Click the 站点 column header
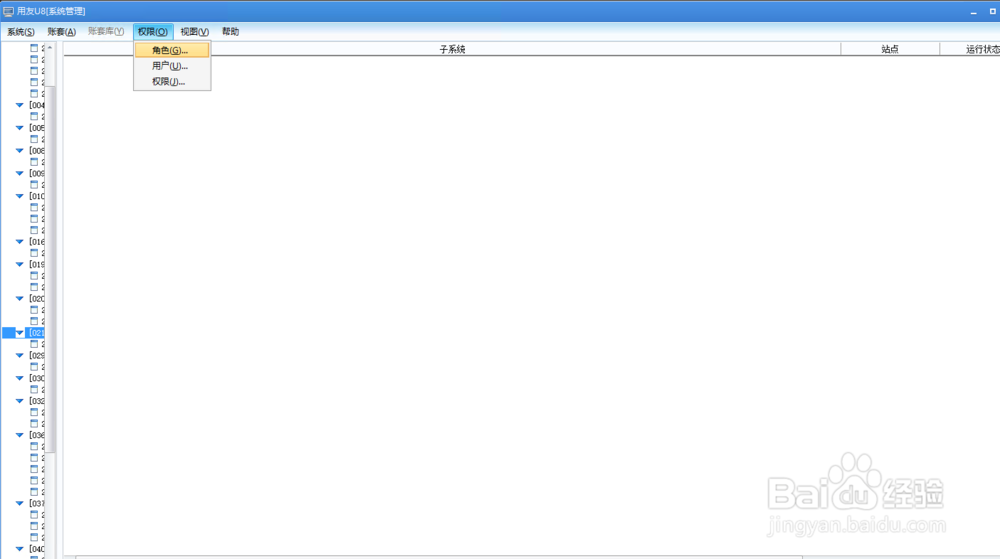 click(890, 49)
